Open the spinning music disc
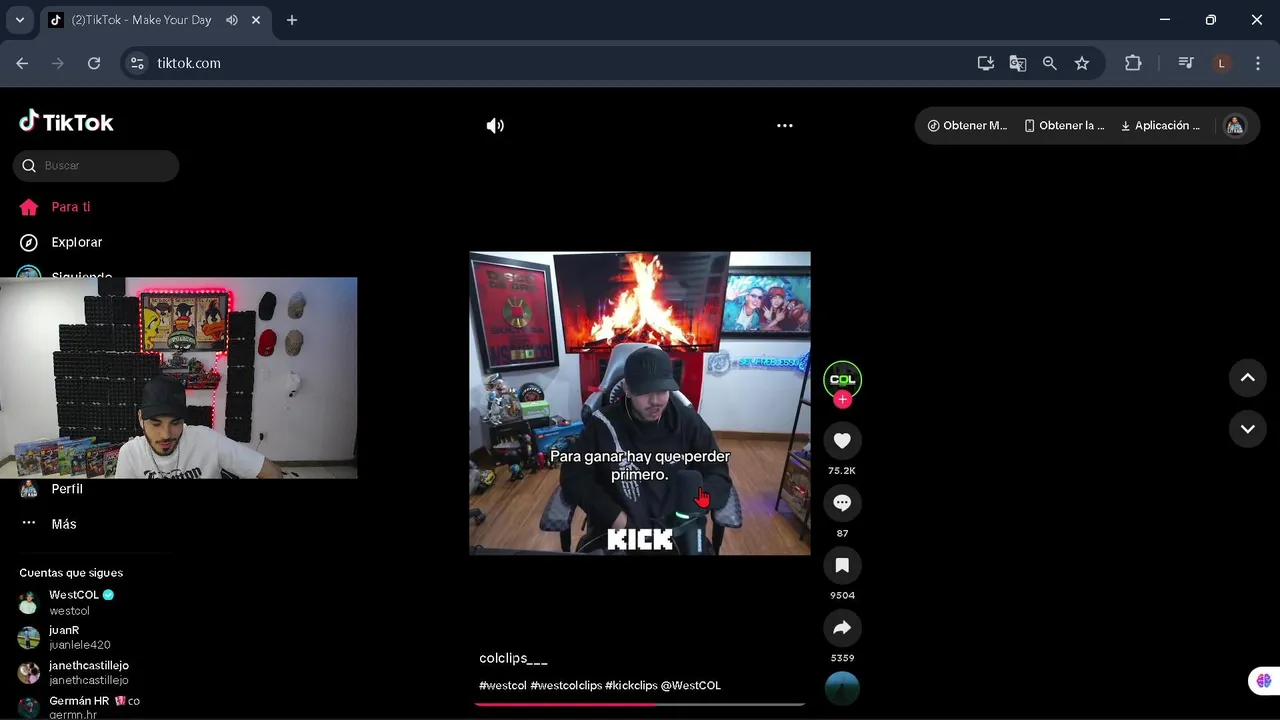Screen dimensions: 1280x720 pos(842,688)
